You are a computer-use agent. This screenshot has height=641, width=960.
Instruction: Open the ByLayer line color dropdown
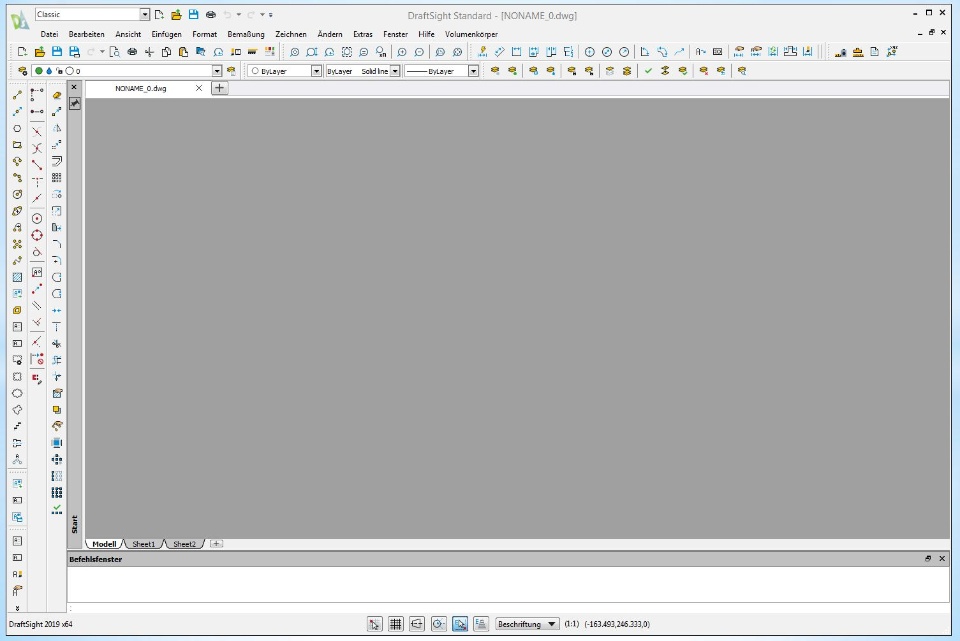click(316, 71)
